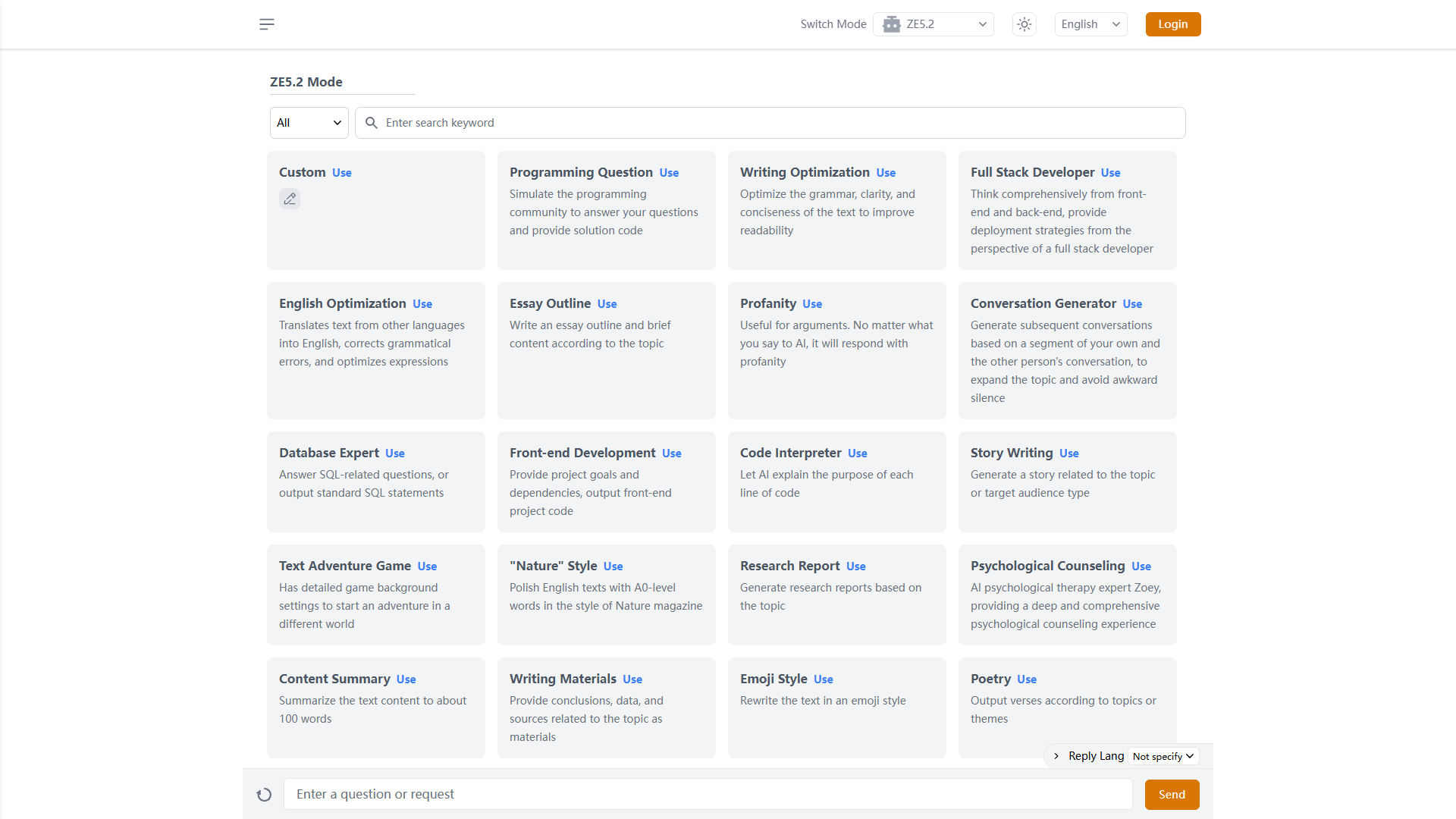Image resolution: width=1456 pixels, height=819 pixels.
Task: Click the search keyword field
Action: (770, 123)
